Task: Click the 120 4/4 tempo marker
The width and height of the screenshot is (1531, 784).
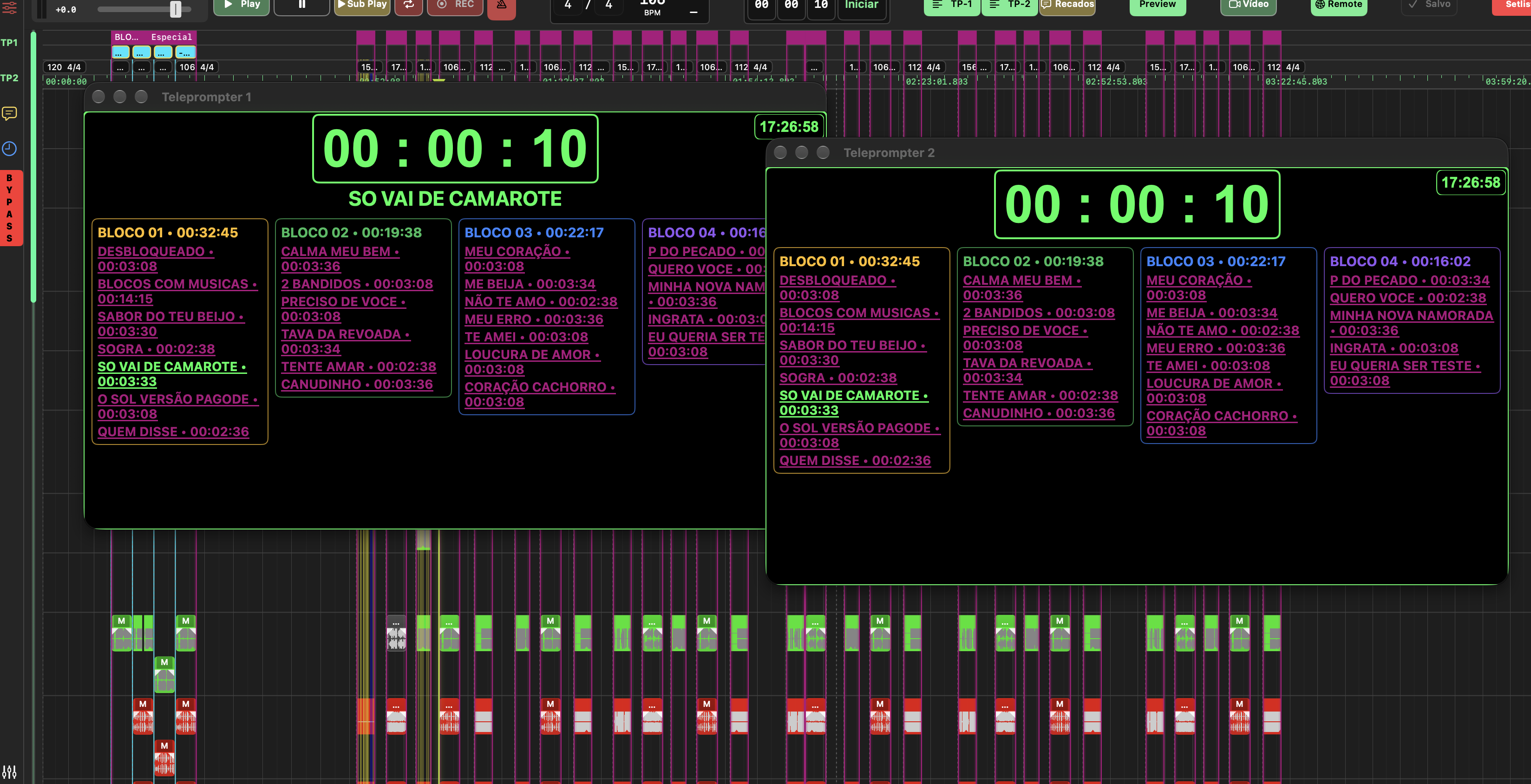Action: (x=64, y=67)
